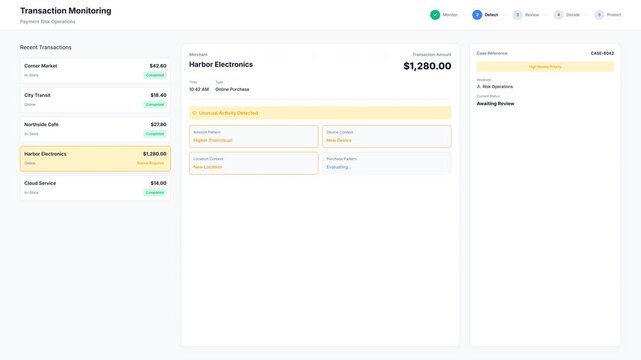Open the Cloud Service transaction
This screenshot has width=641, height=360.
[95, 188]
